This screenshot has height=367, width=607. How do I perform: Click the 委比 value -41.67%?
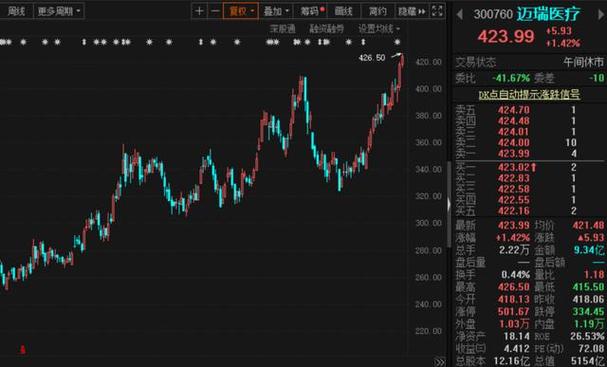pyautogui.click(x=511, y=78)
